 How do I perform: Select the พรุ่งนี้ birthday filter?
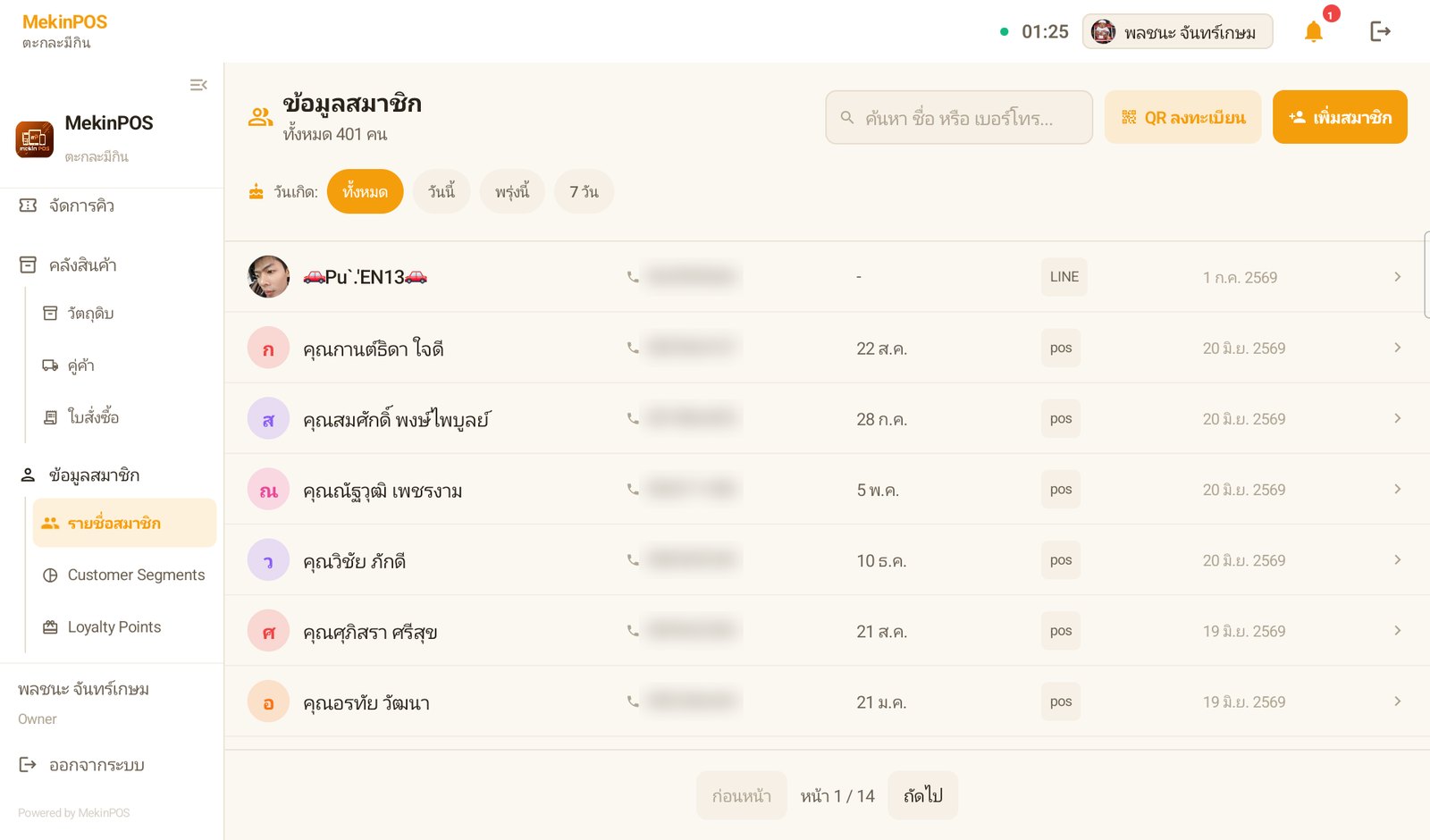tap(512, 191)
